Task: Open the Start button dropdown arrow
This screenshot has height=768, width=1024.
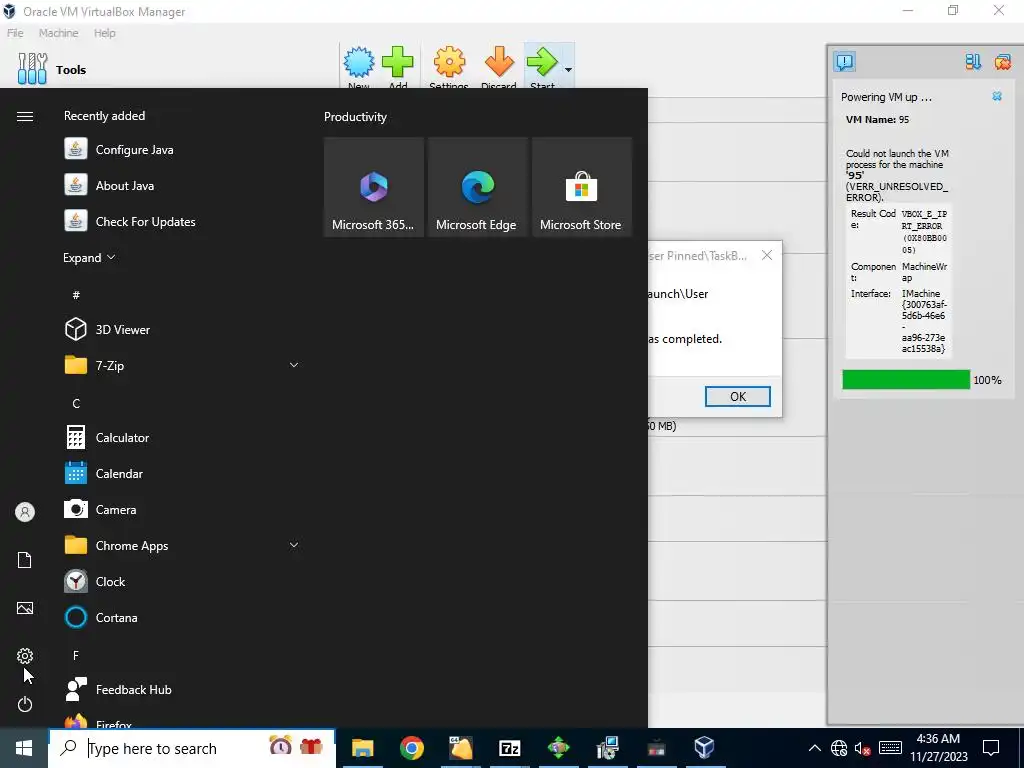Action: pyautogui.click(x=568, y=69)
